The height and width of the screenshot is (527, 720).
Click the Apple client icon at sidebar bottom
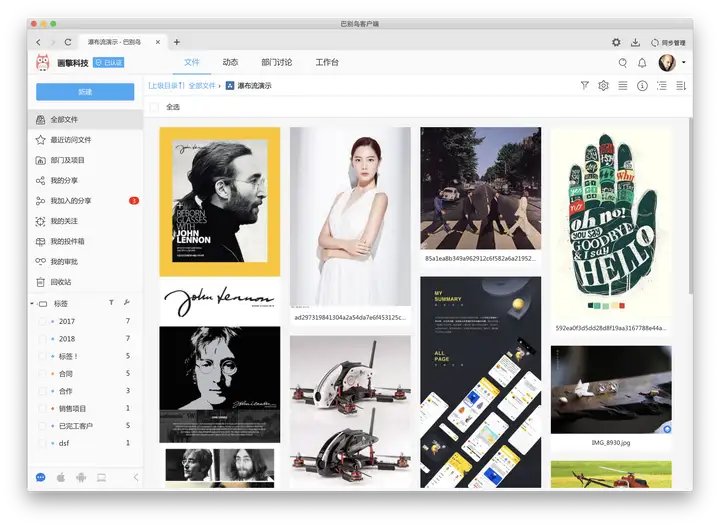pyautogui.click(x=61, y=477)
